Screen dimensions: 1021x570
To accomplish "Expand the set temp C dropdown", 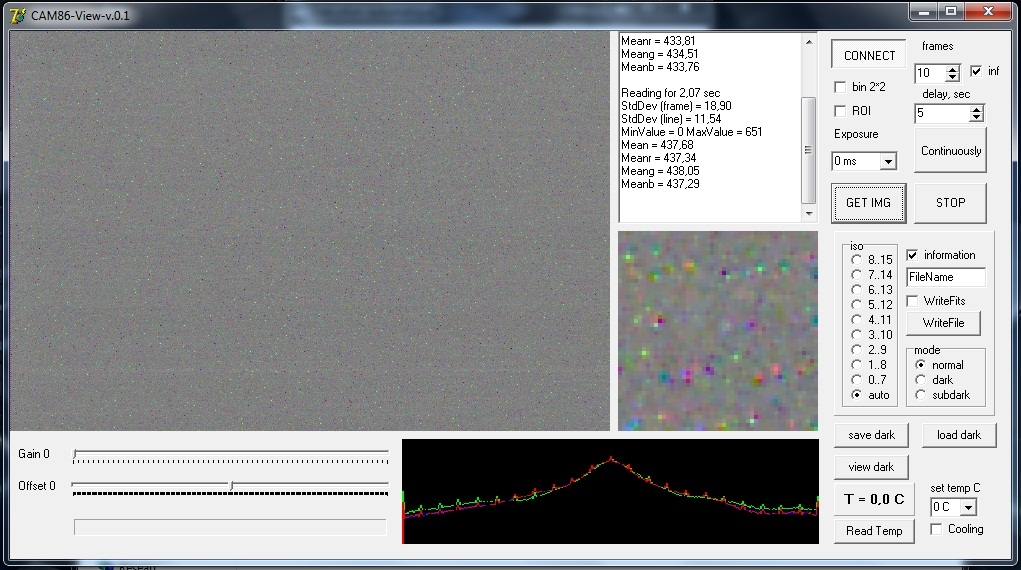I will coord(968,507).
